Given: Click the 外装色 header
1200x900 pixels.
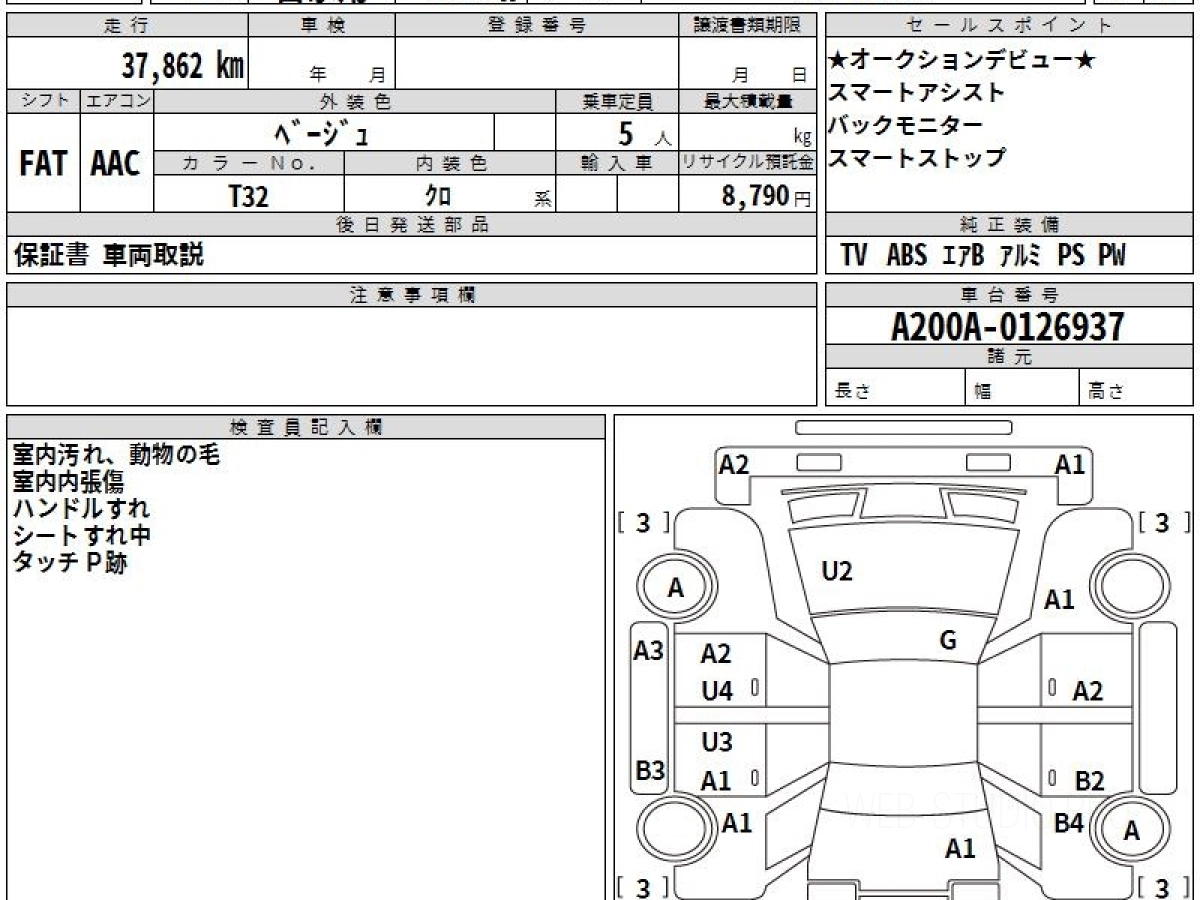Looking at the screenshot, I should (x=355, y=101).
